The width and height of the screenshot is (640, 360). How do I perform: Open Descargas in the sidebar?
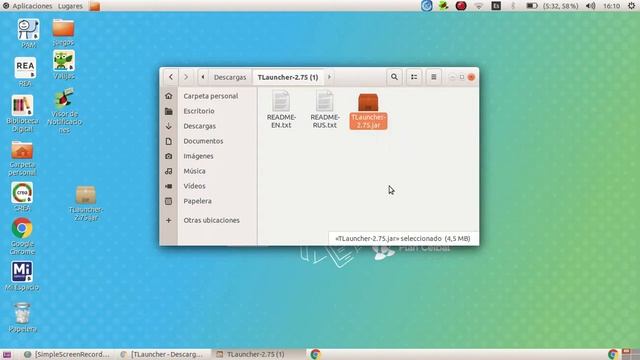200,126
